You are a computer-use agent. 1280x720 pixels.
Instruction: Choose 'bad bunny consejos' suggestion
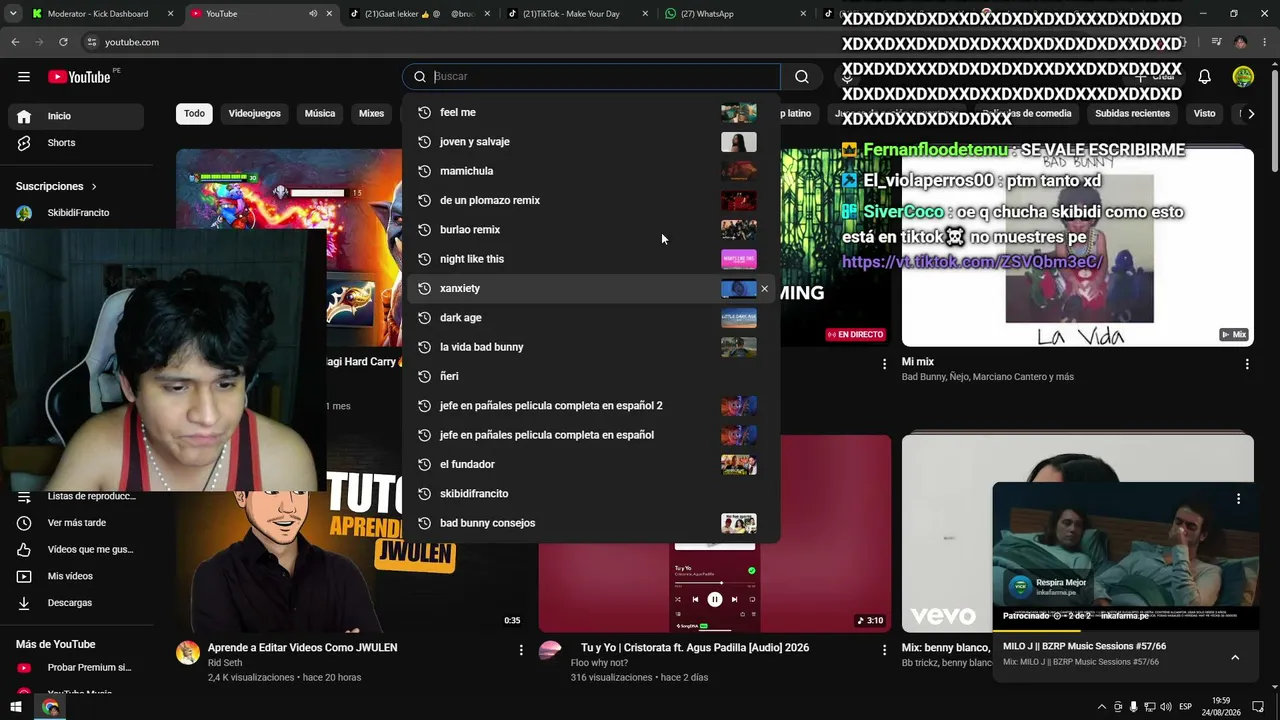[x=591, y=523]
